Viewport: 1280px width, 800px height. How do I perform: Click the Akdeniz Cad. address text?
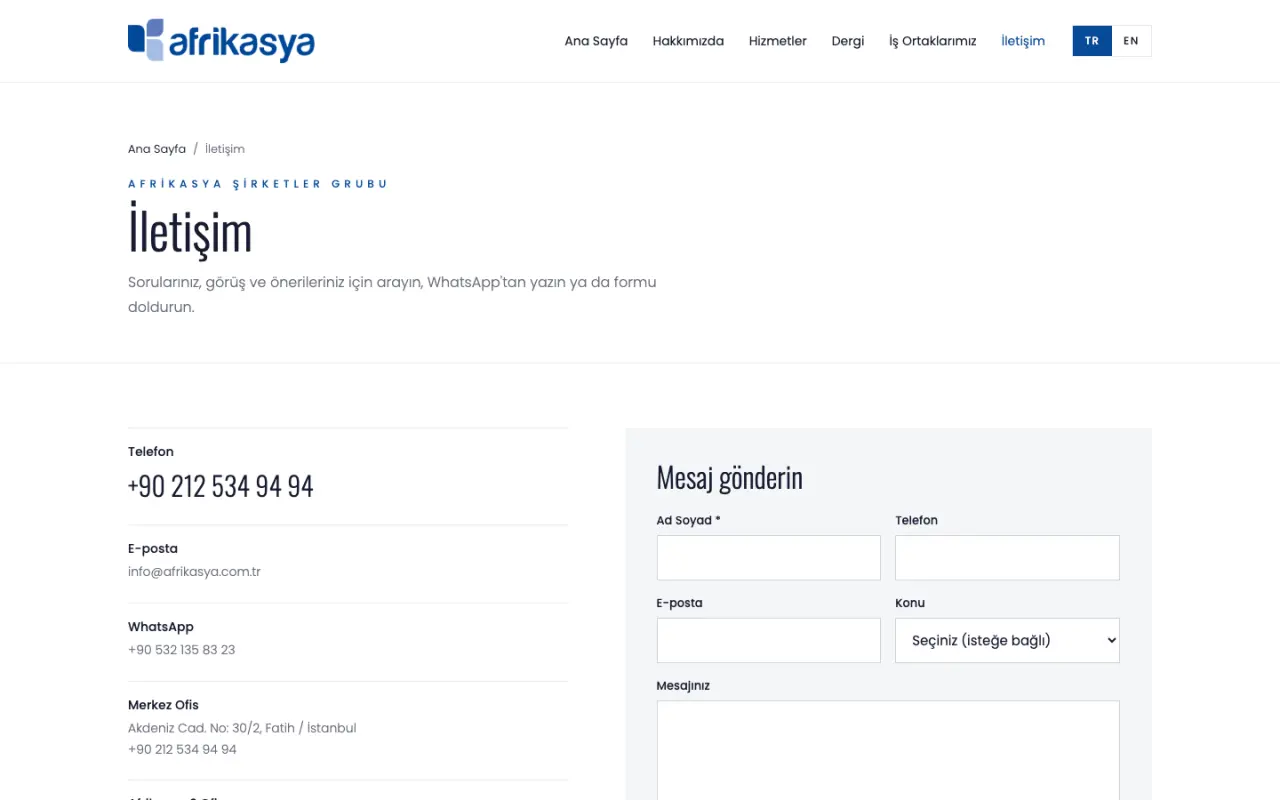point(242,728)
